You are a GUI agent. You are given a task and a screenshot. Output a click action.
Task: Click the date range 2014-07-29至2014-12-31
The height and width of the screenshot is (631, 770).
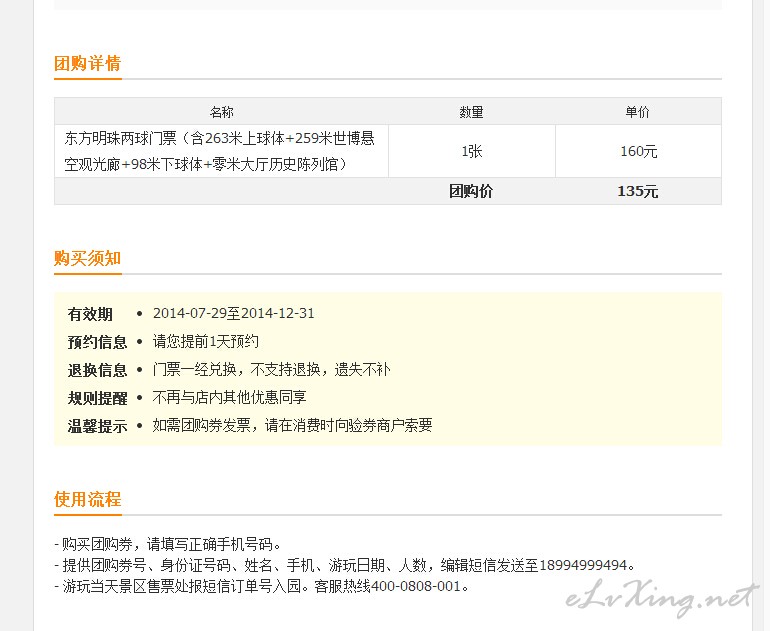[x=234, y=313]
